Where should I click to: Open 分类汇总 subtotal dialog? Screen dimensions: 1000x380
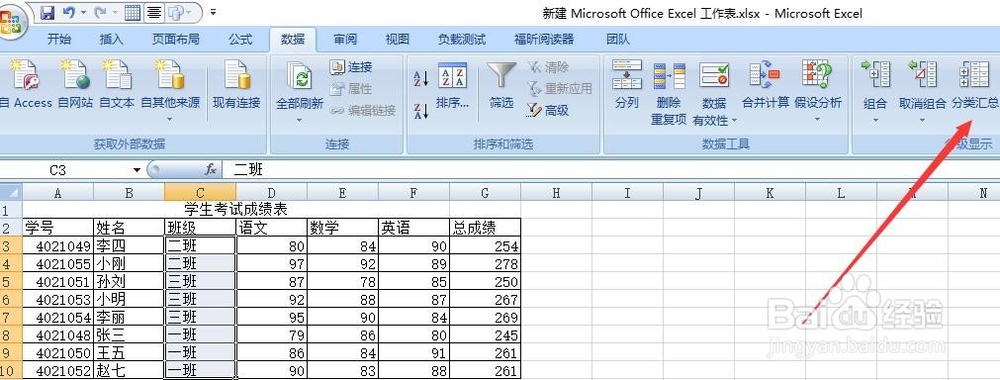coord(974,84)
